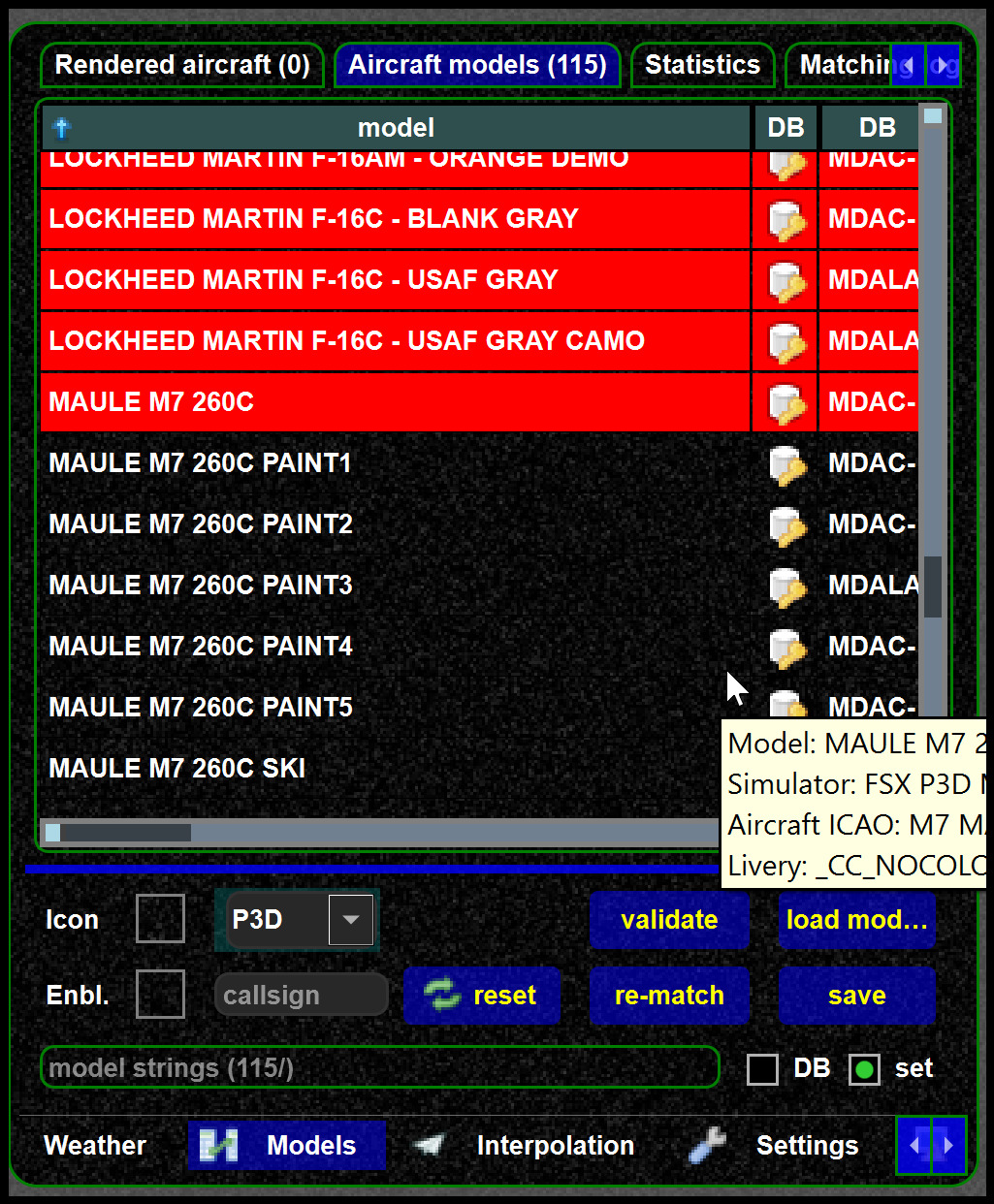This screenshot has height=1204, width=994.
Task: Click DB icon in MAULE M7 260C PAINT1 row
Action: point(786,464)
